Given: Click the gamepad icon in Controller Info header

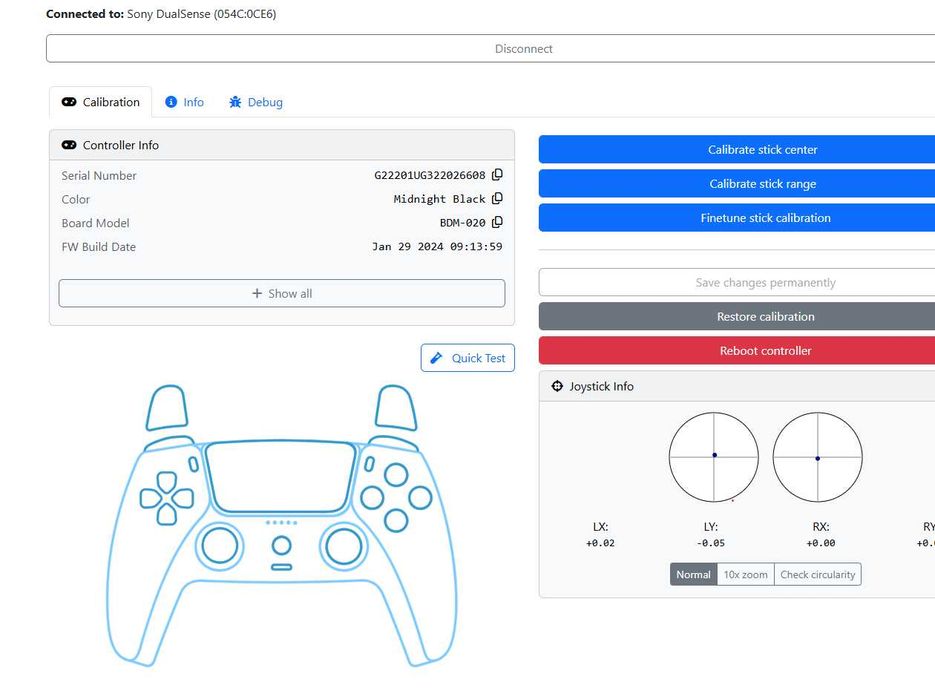Looking at the screenshot, I should 69,145.
